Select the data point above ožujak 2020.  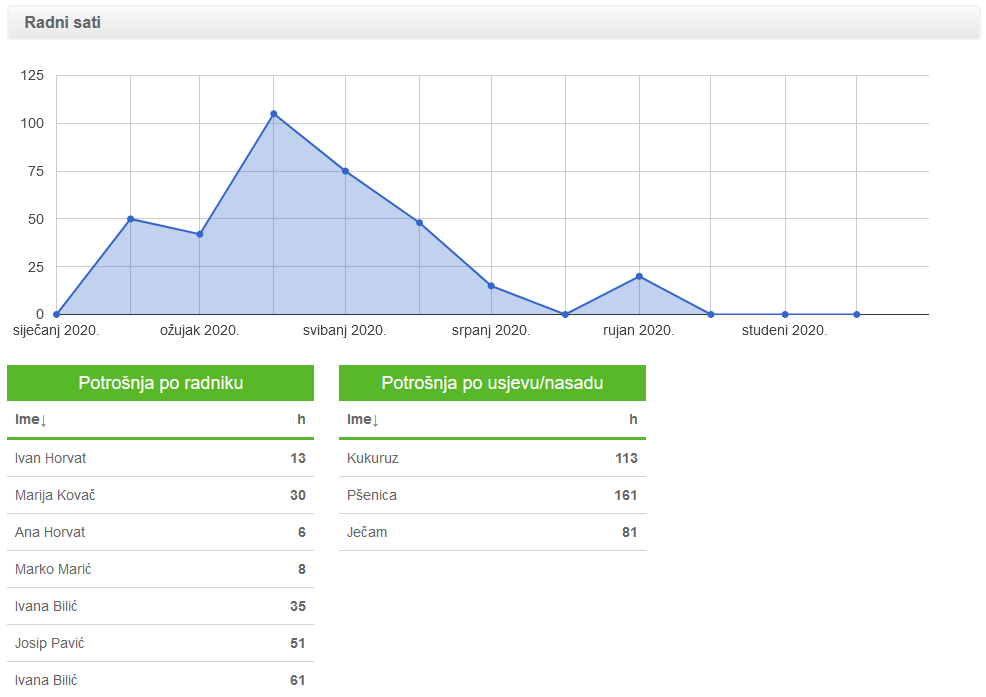(x=200, y=234)
